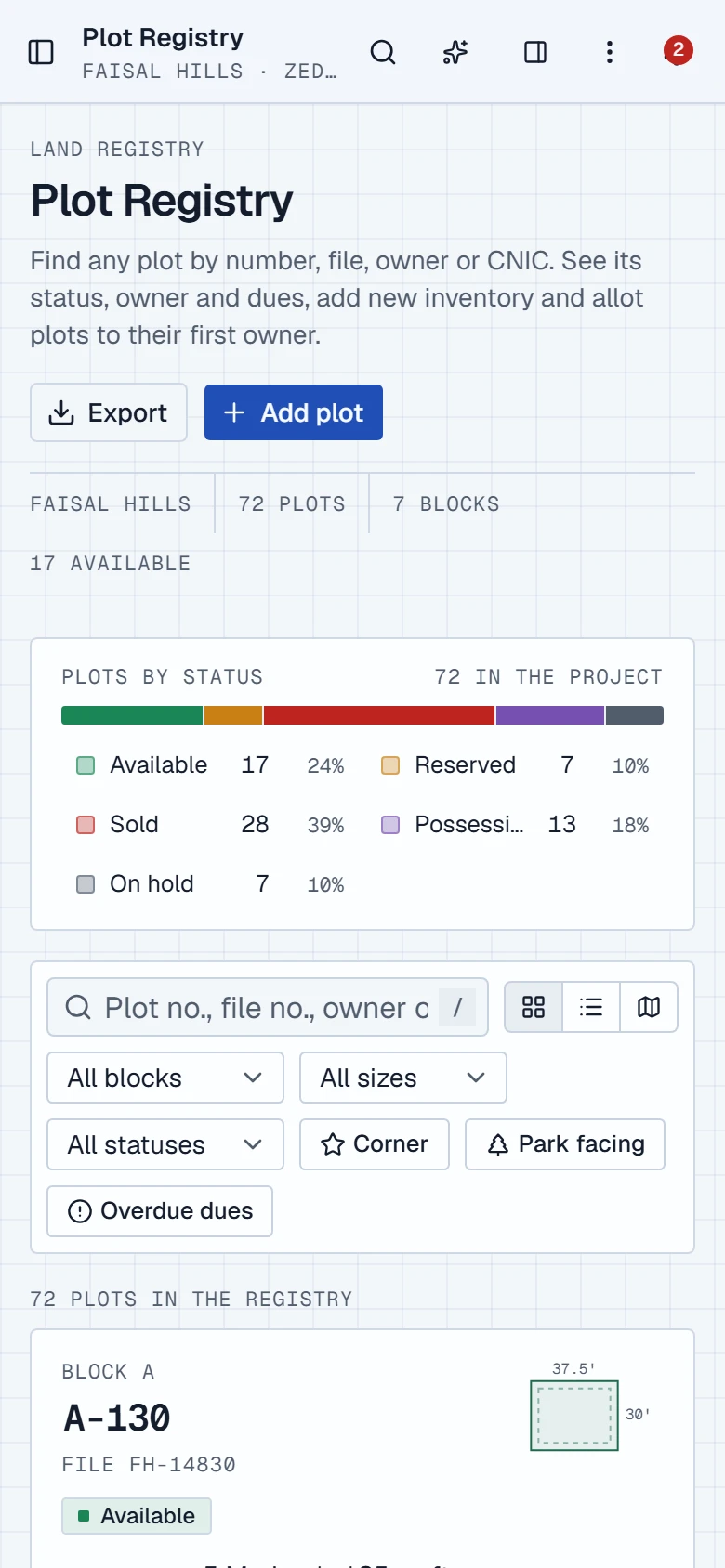Click the FAISAL HILLS project label
The height and width of the screenshot is (1568, 725).
tap(111, 504)
